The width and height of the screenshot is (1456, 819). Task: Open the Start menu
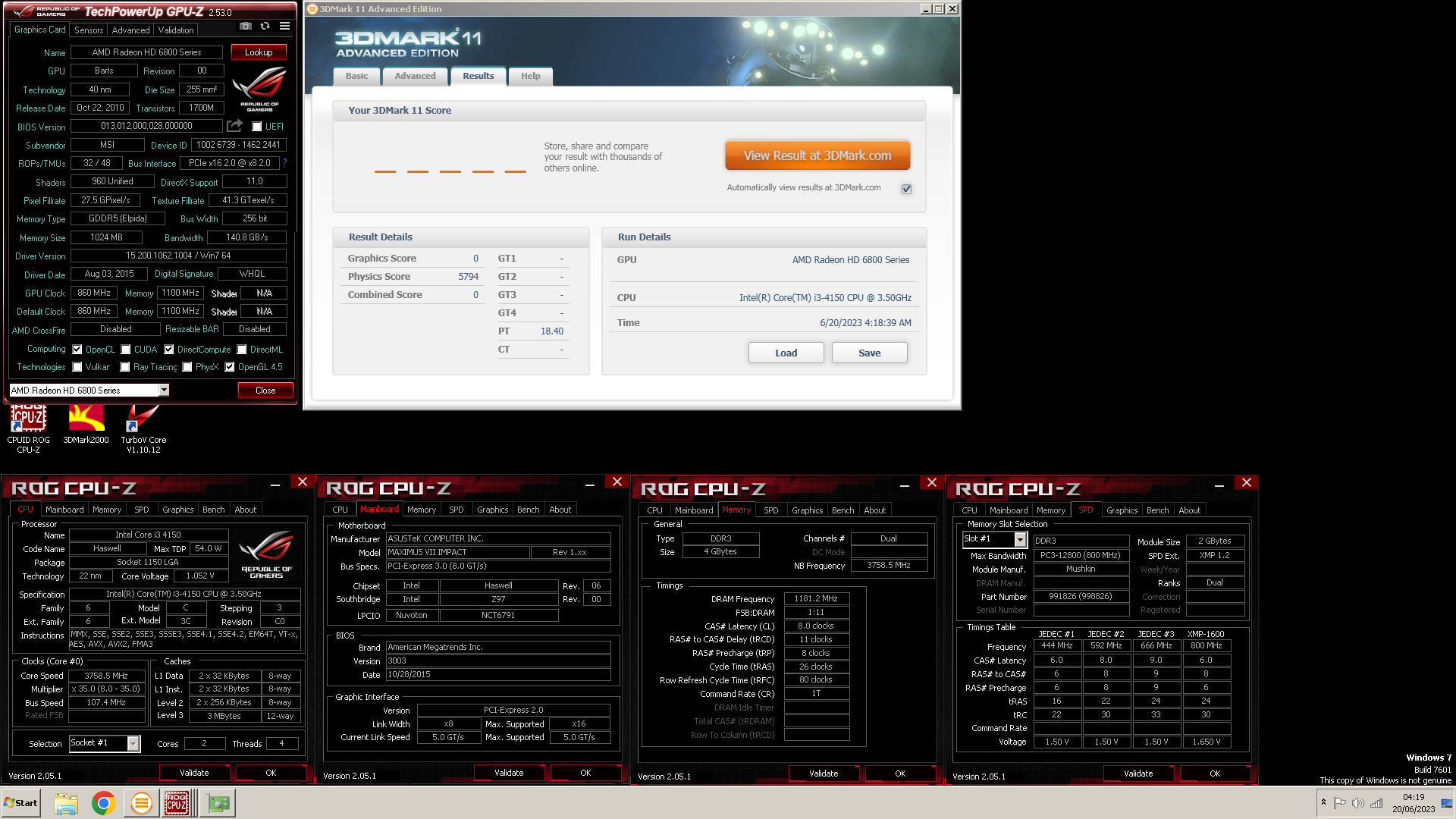pyautogui.click(x=20, y=803)
